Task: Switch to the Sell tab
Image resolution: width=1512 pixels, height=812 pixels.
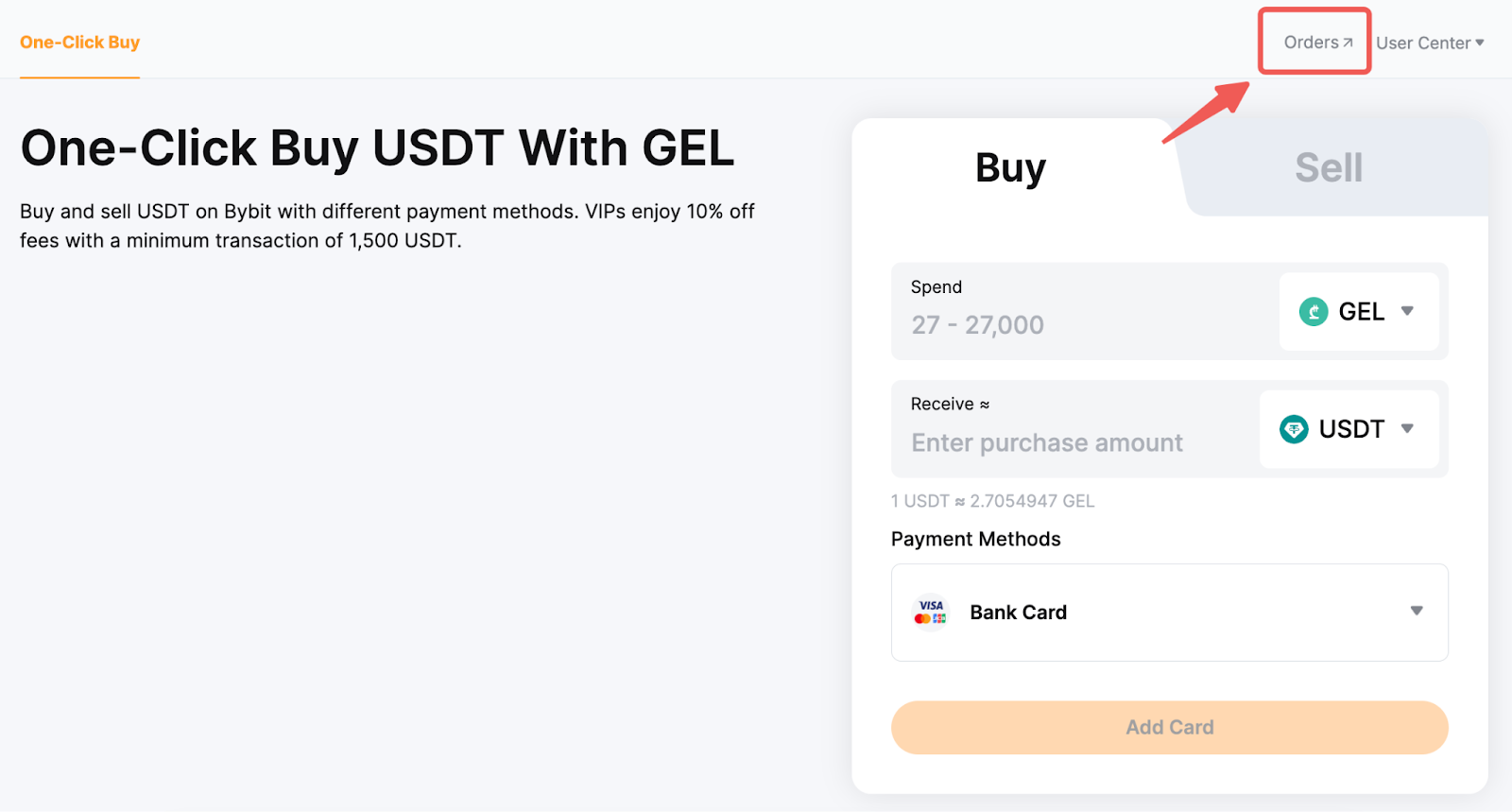Action: point(1328,168)
